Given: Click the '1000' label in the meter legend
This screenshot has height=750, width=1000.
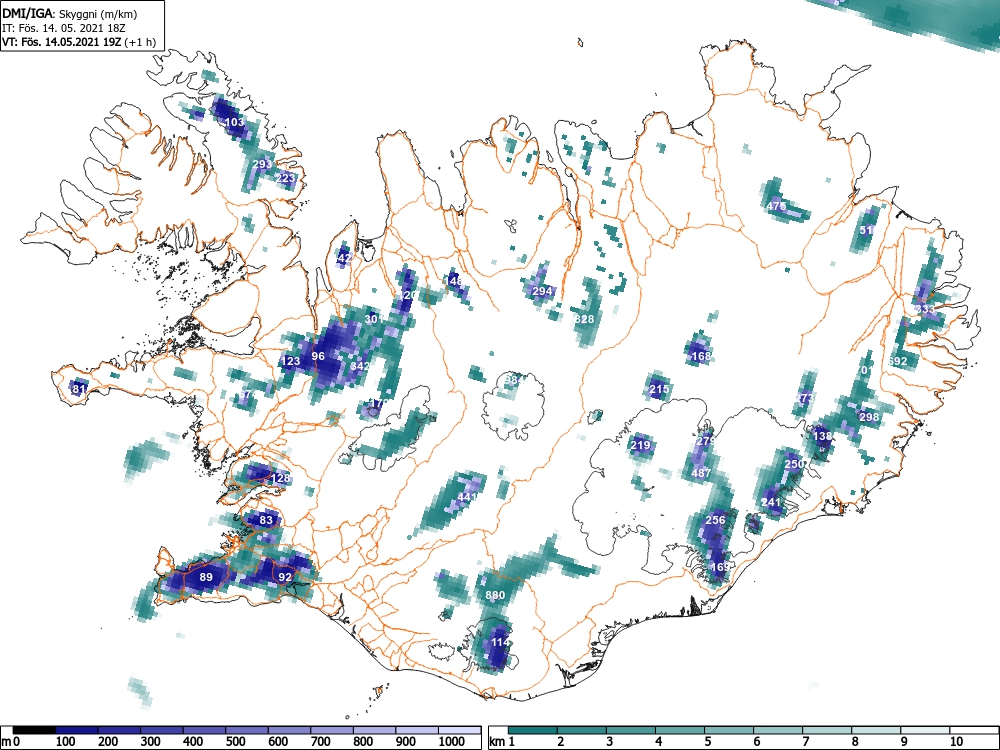Looking at the screenshot, I should point(451,742).
